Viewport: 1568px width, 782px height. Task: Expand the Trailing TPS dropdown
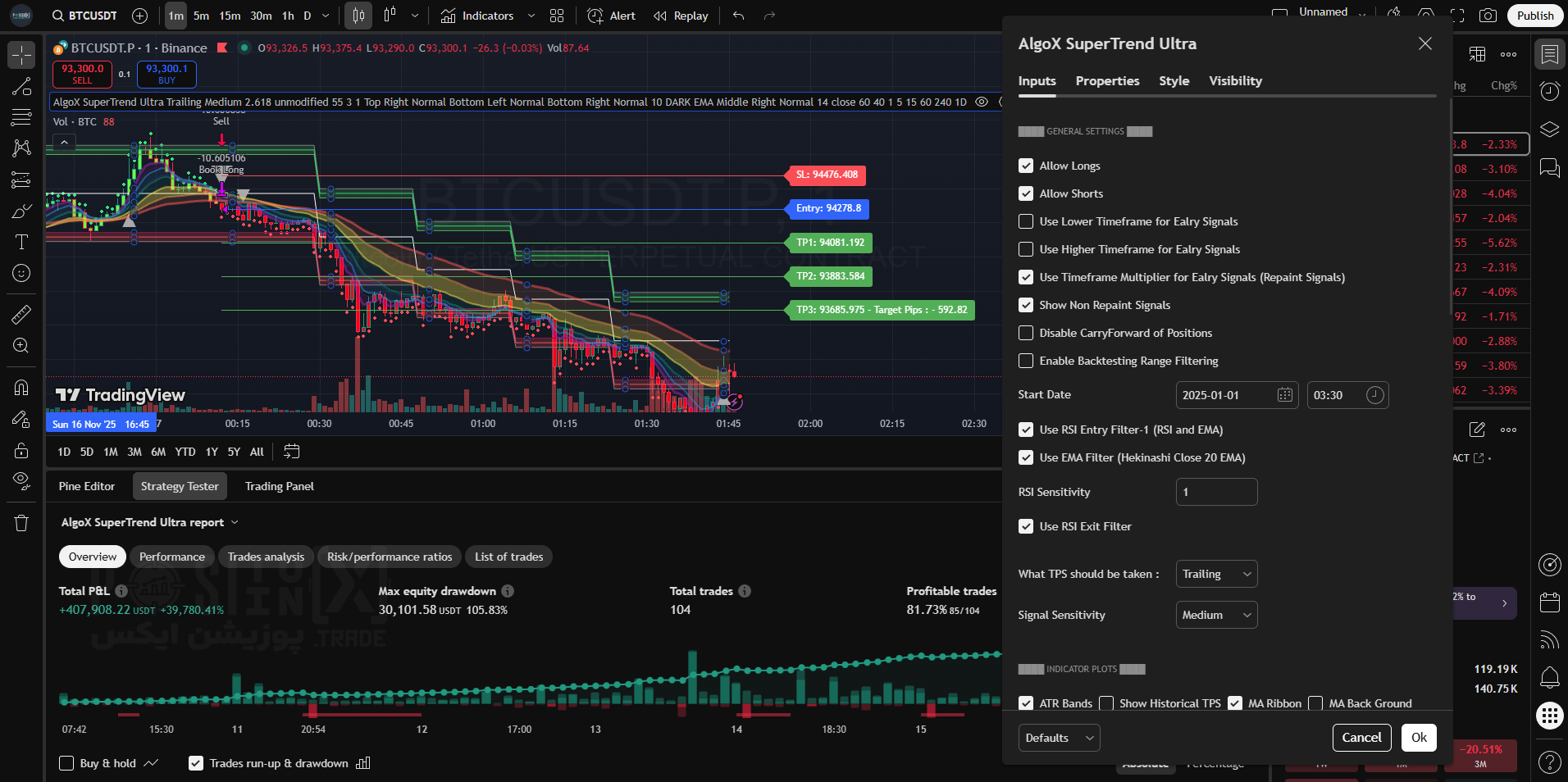click(1216, 574)
